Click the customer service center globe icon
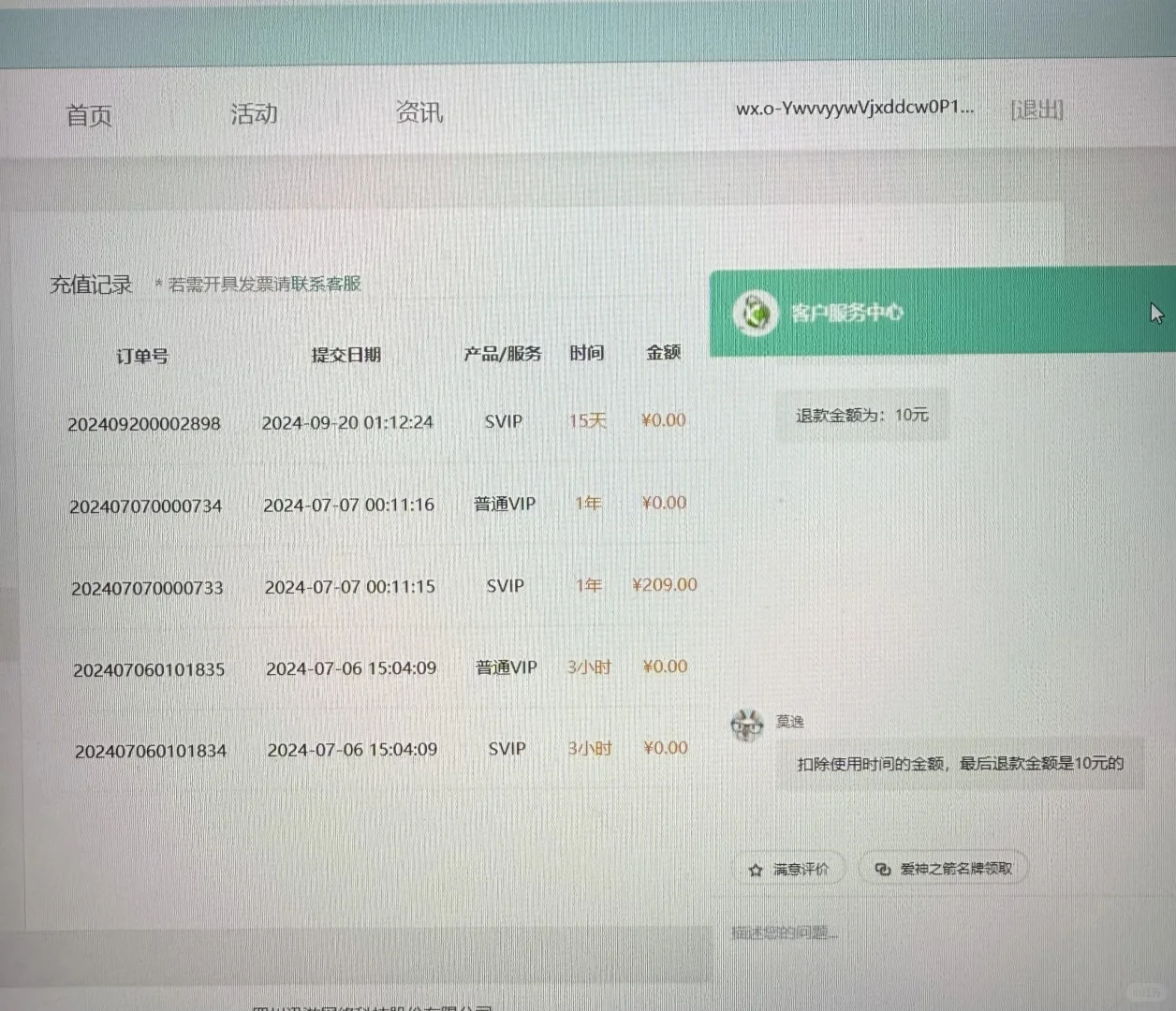The image size is (1176, 1011). (x=756, y=313)
